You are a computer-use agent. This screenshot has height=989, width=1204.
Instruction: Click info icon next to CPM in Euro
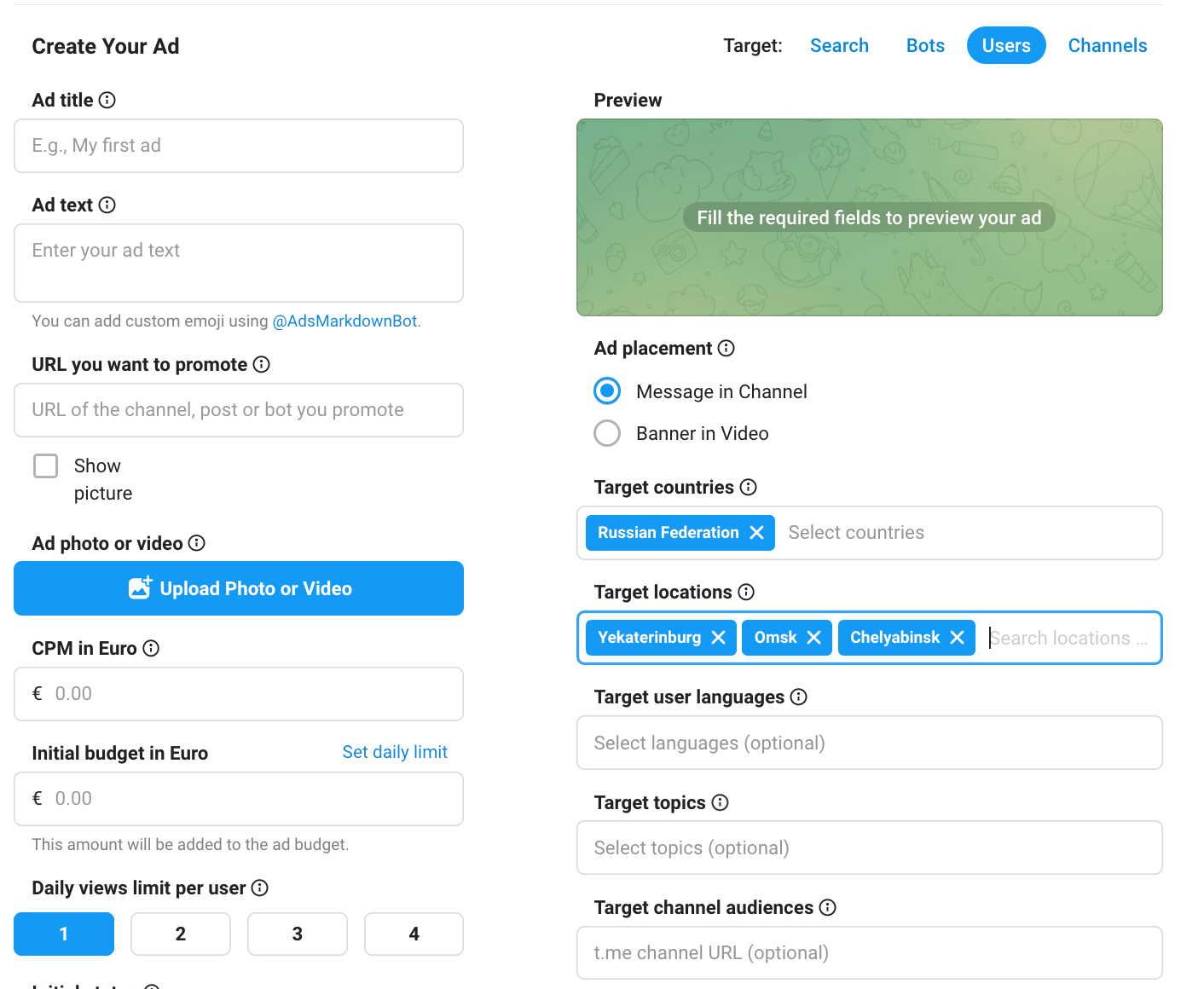(x=151, y=649)
